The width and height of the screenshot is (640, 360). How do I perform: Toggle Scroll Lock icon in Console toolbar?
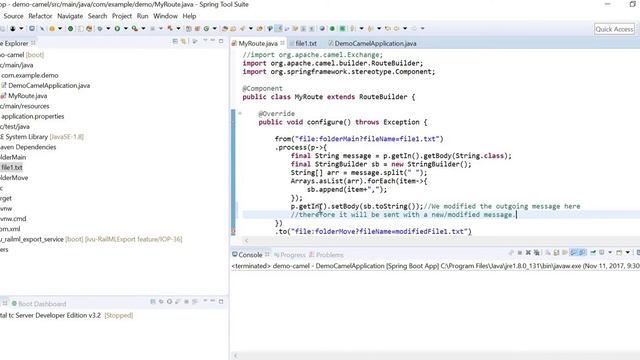point(556,253)
